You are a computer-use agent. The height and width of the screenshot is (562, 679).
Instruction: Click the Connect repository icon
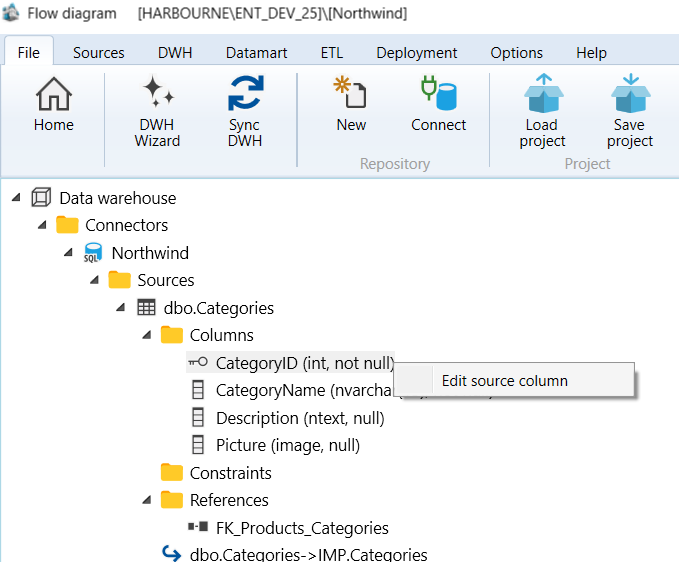coord(438,93)
